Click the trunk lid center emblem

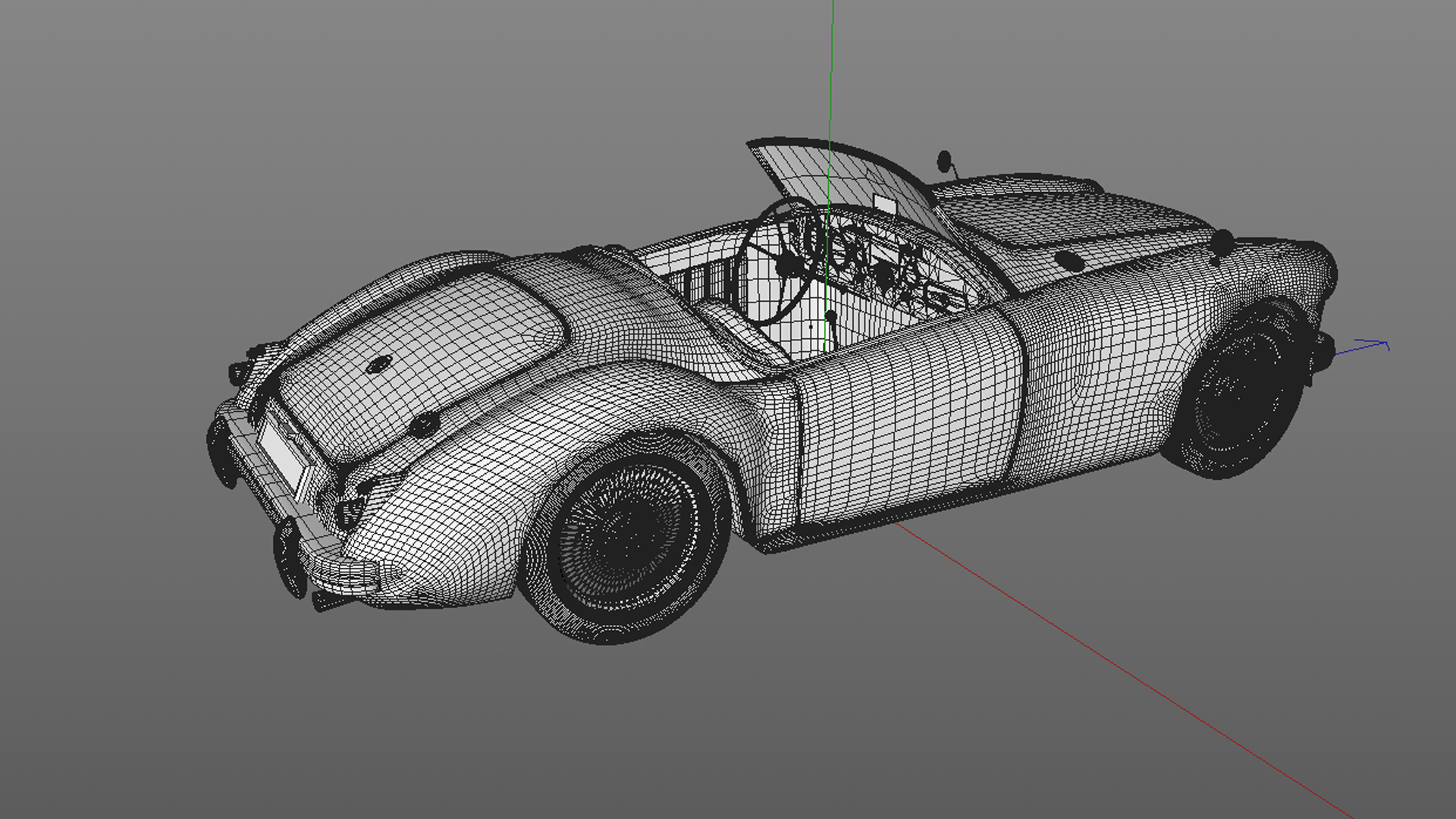pyautogui.click(x=378, y=366)
